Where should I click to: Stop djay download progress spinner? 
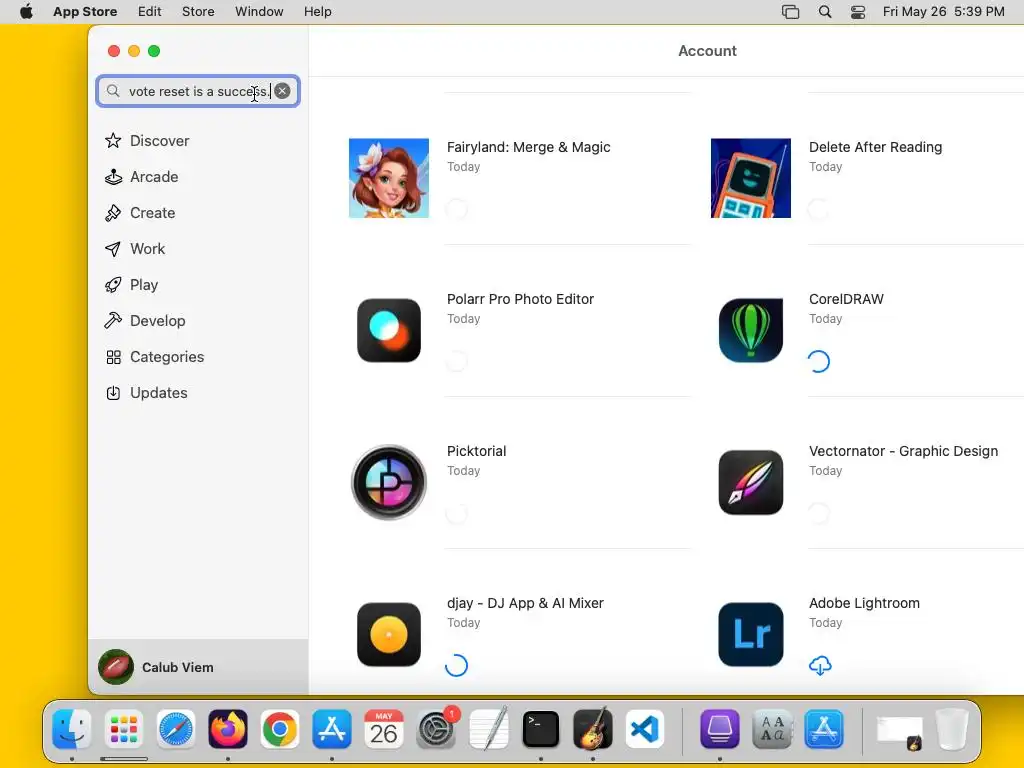coord(456,665)
